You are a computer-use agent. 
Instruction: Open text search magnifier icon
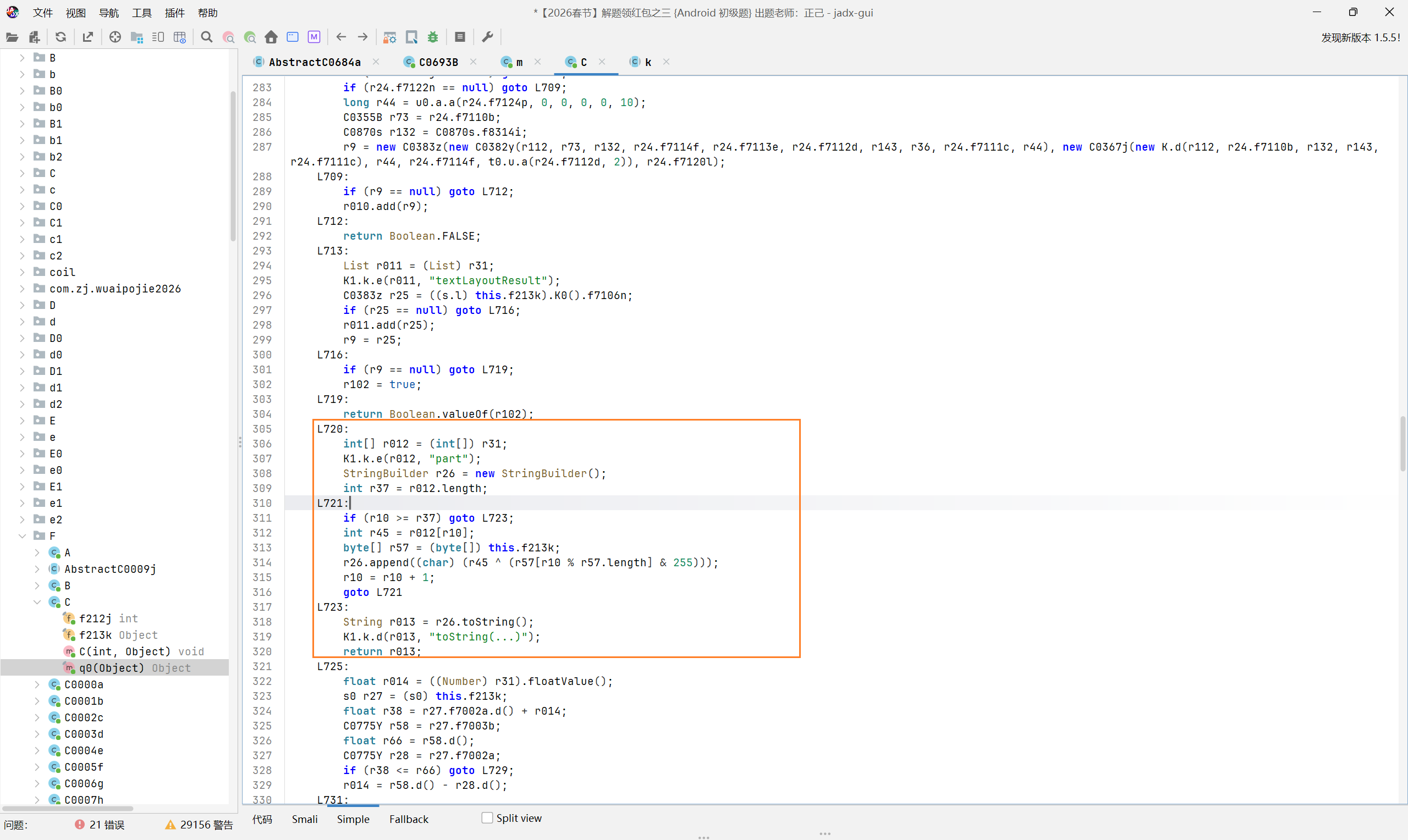pyautogui.click(x=207, y=37)
